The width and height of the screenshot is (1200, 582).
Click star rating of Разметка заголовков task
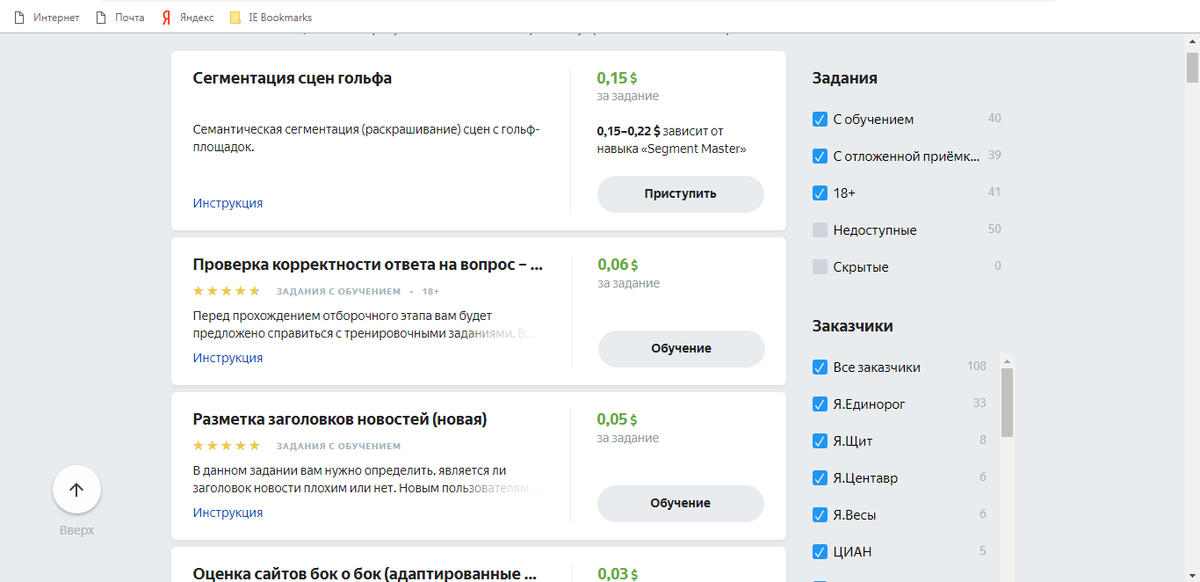pyautogui.click(x=227, y=446)
